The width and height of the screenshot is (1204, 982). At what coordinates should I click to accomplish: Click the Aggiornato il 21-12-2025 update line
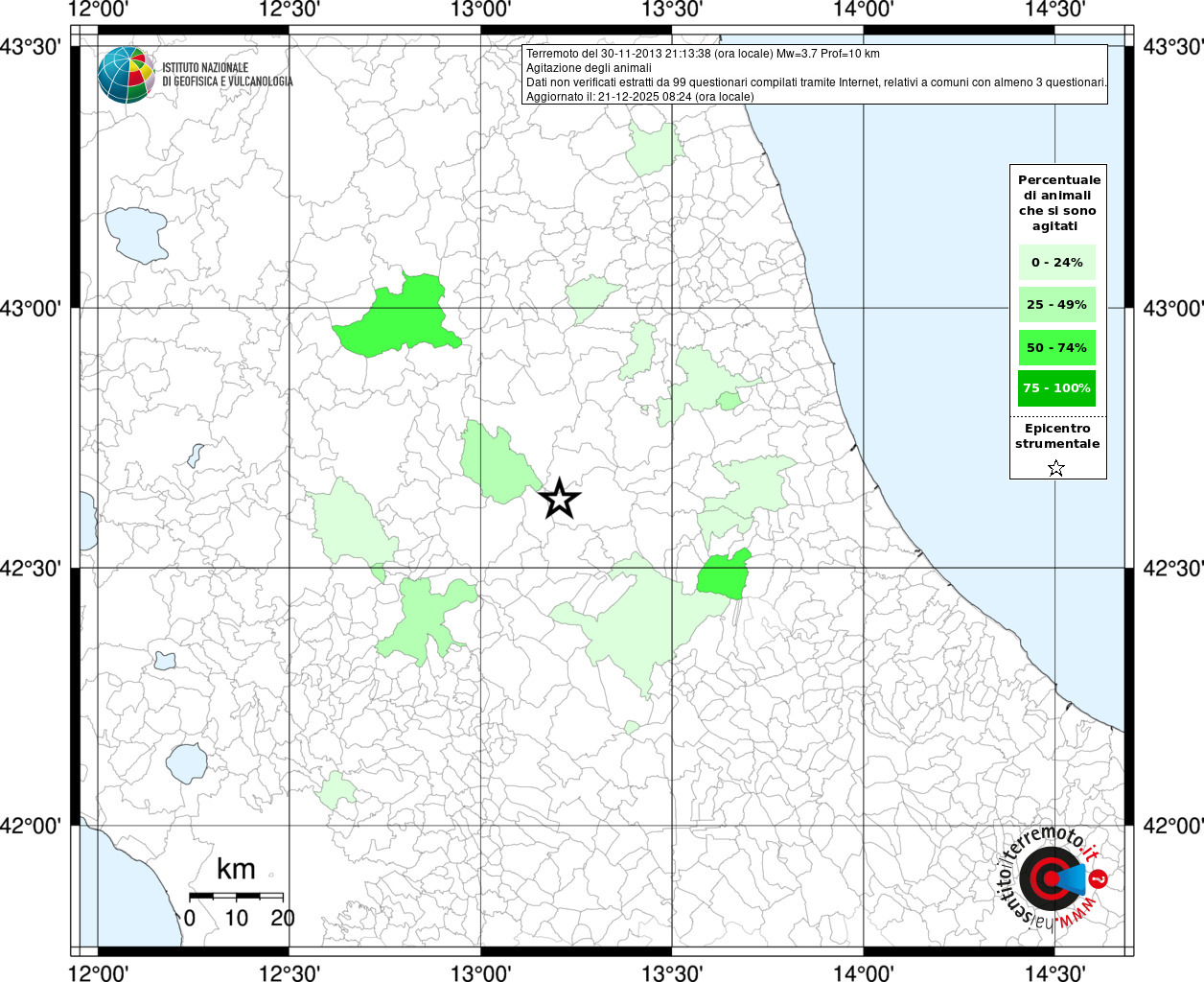(639, 97)
